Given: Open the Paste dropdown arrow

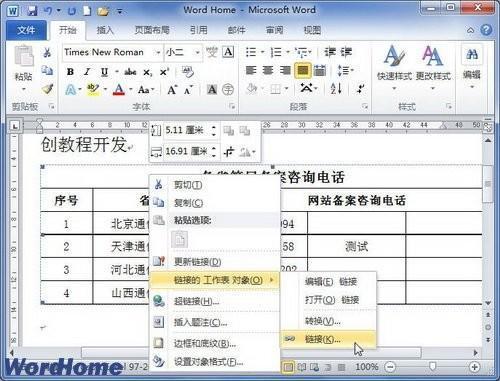Looking at the screenshot, I should (x=23, y=89).
